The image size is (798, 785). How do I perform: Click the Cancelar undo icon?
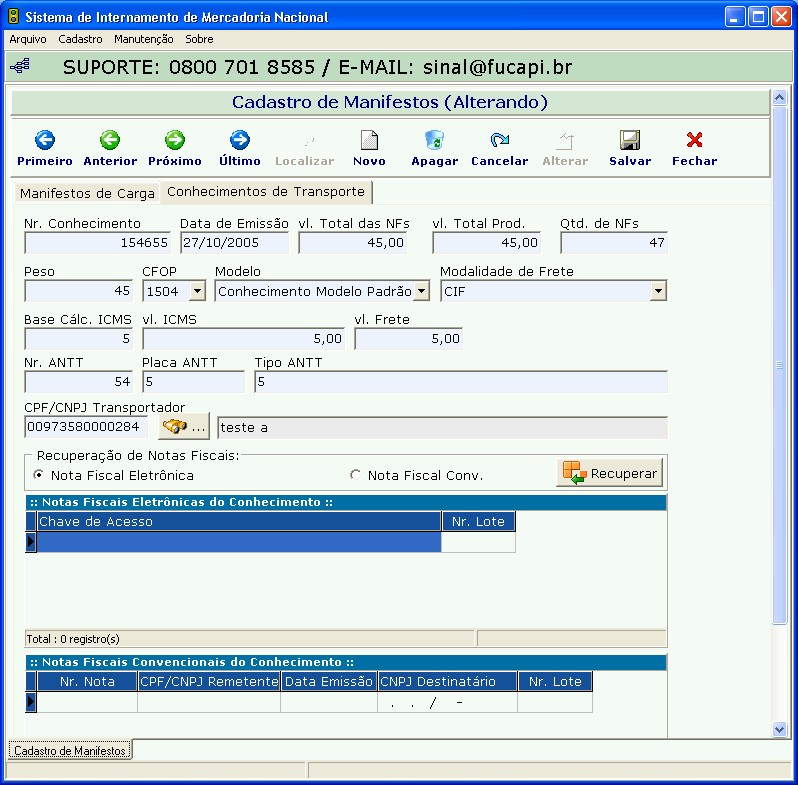[x=499, y=141]
